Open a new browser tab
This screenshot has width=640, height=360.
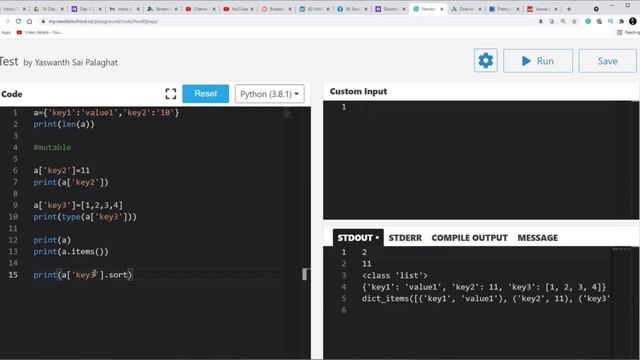[x=569, y=9]
